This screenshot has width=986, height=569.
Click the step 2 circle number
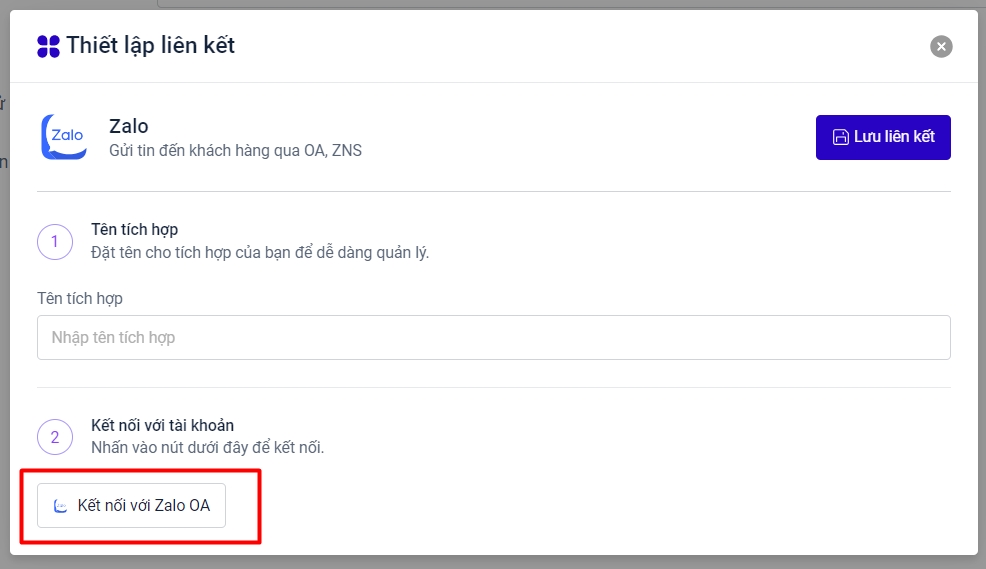click(x=54, y=437)
